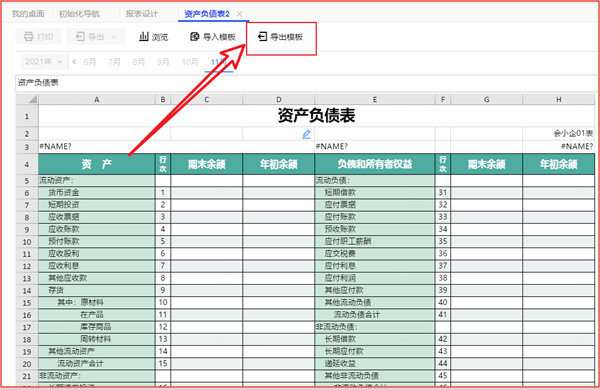Viewport: 600px width, 389px height.
Task: Select the 10月 month
Action: pos(190,62)
